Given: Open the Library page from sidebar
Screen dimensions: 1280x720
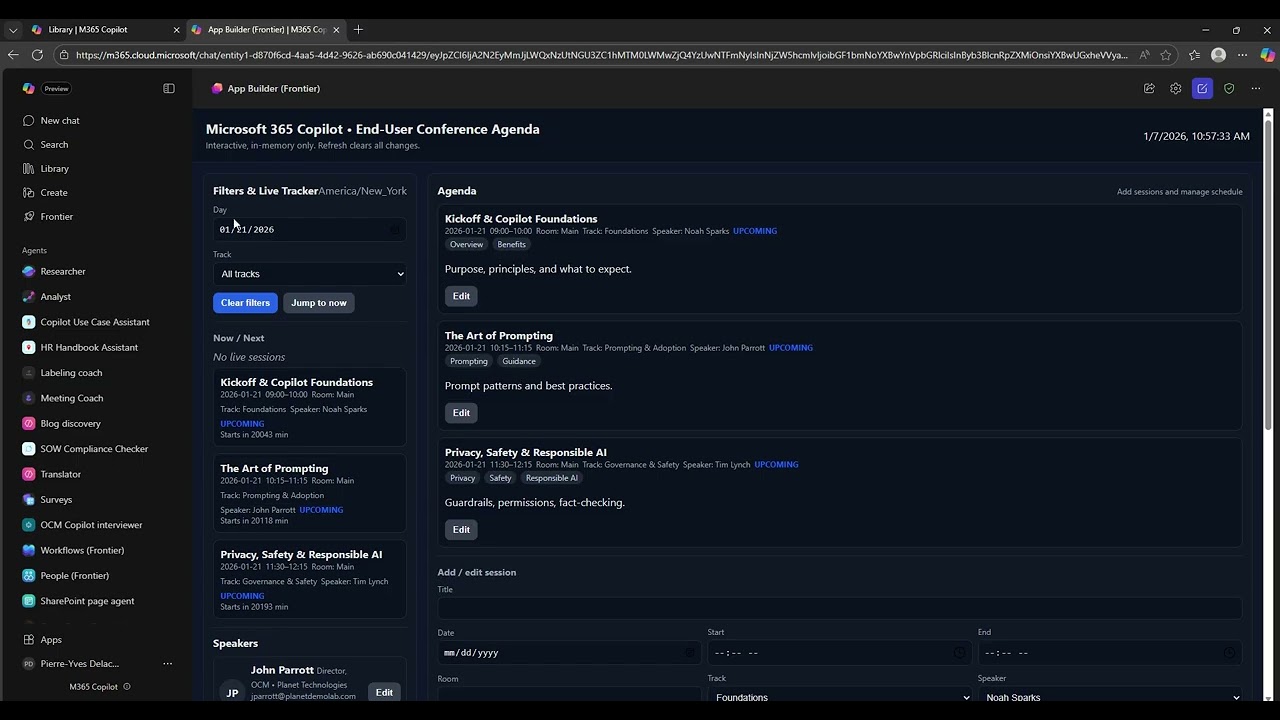Looking at the screenshot, I should [x=54, y=168].
